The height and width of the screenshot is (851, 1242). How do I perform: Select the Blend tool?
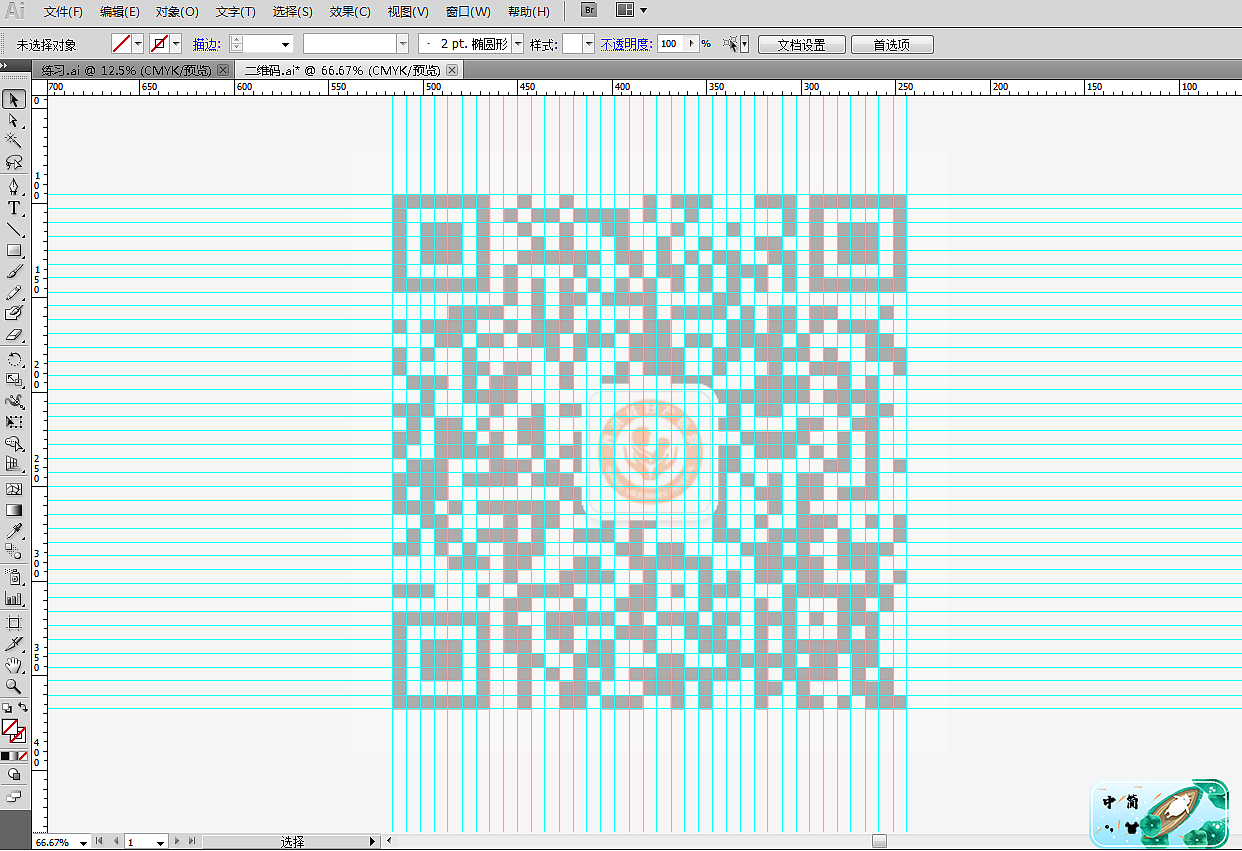click(x=14, y=552)
